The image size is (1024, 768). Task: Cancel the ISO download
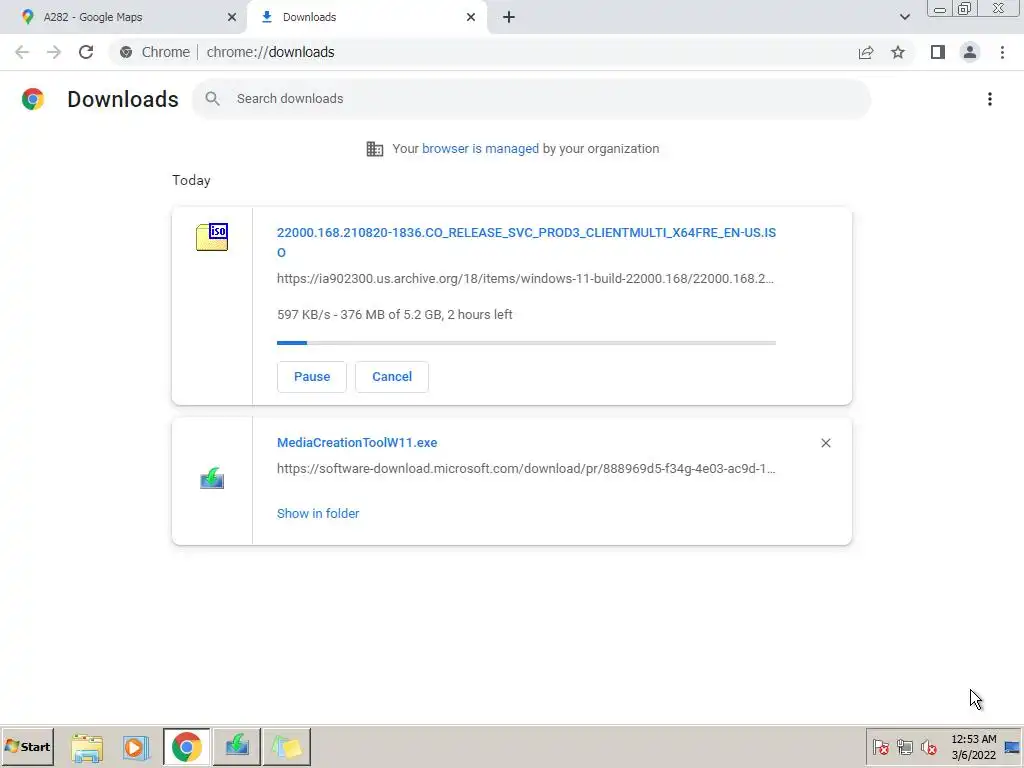392,377
